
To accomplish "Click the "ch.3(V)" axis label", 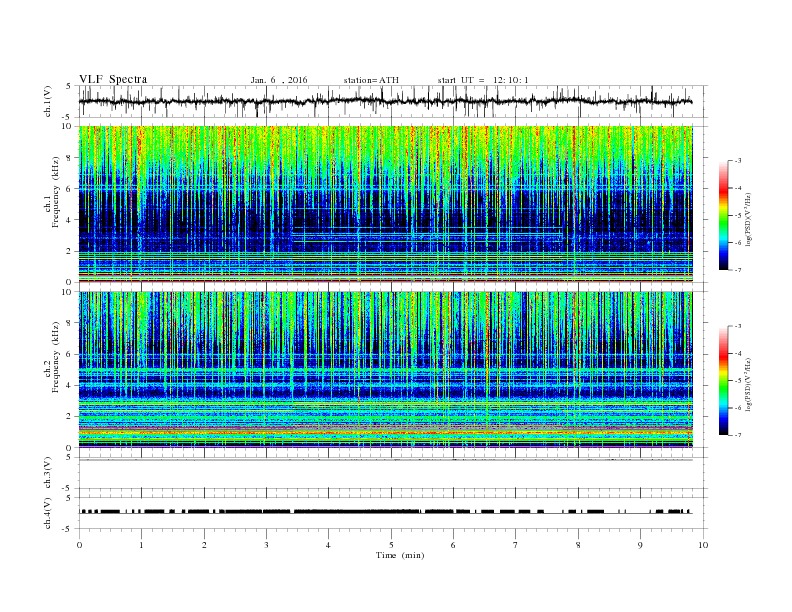I will coord(48,473).
